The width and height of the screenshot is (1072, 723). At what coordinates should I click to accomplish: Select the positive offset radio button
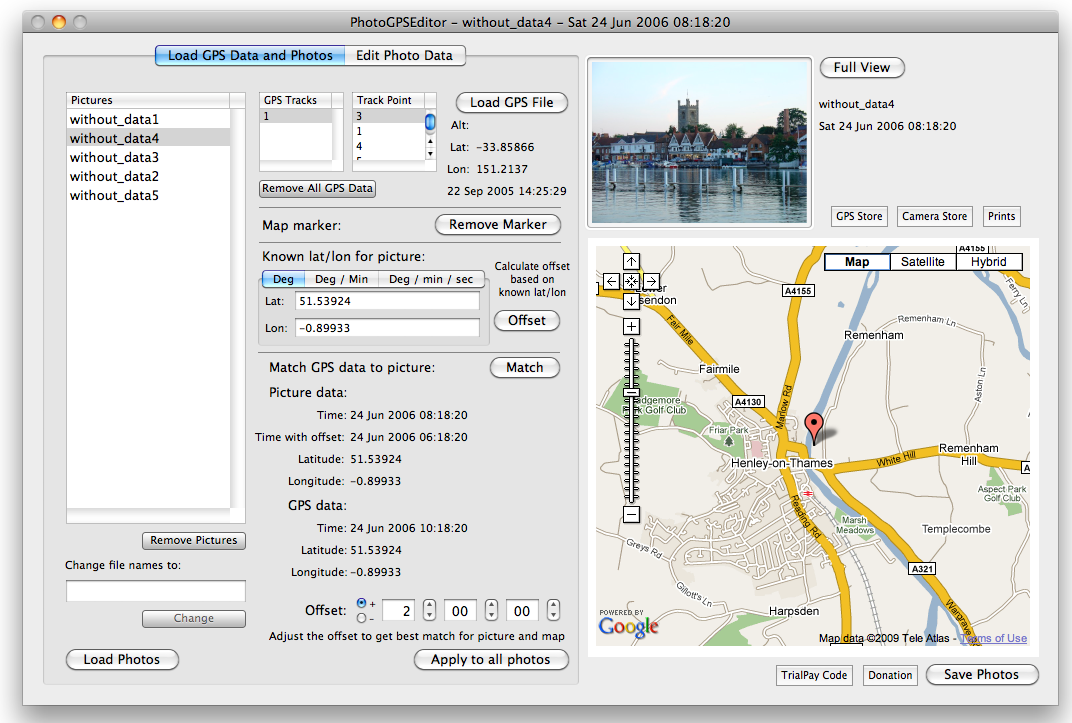coord(361,604)
